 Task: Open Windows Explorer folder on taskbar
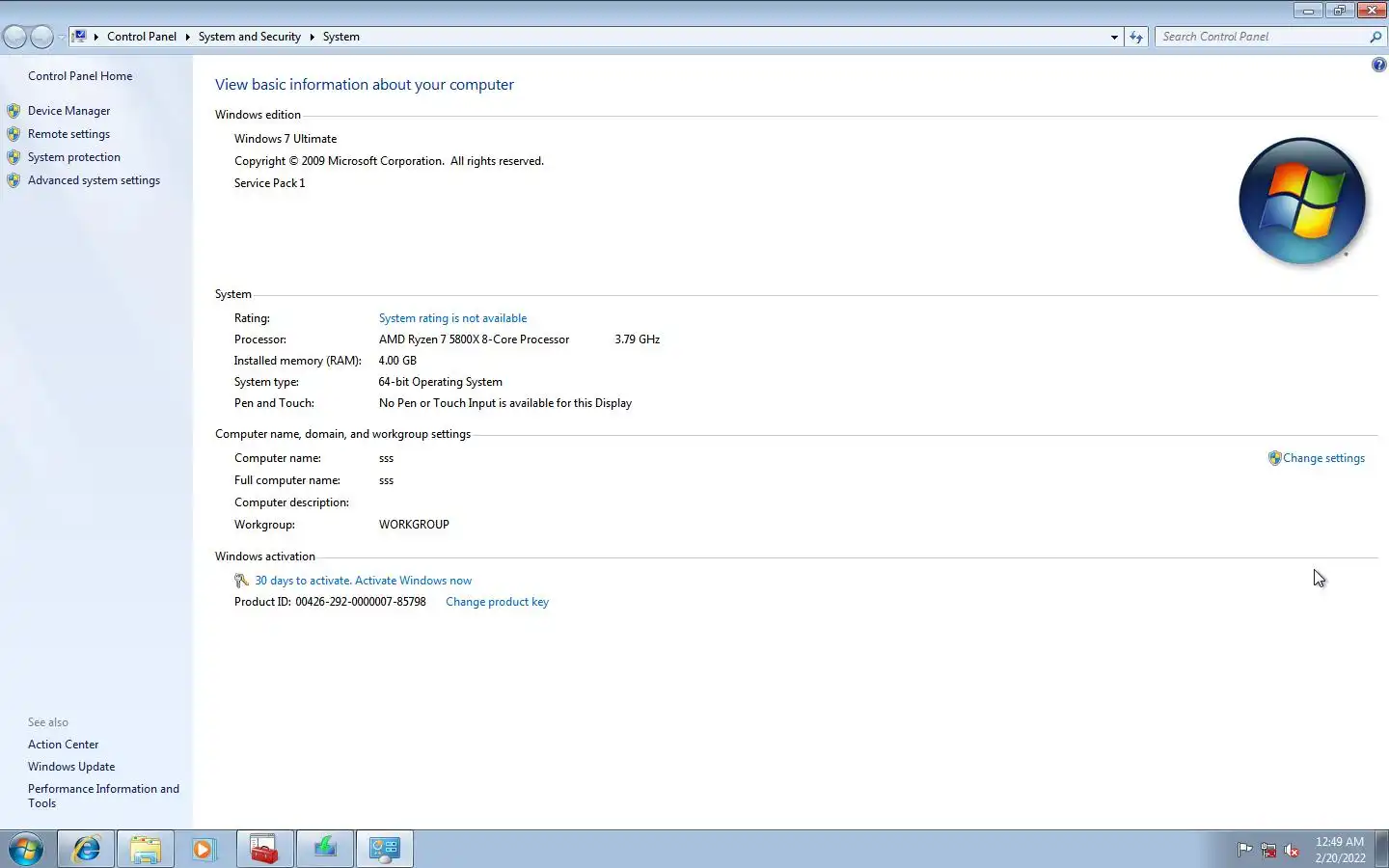pyautogui.click(x=146, y=849)
